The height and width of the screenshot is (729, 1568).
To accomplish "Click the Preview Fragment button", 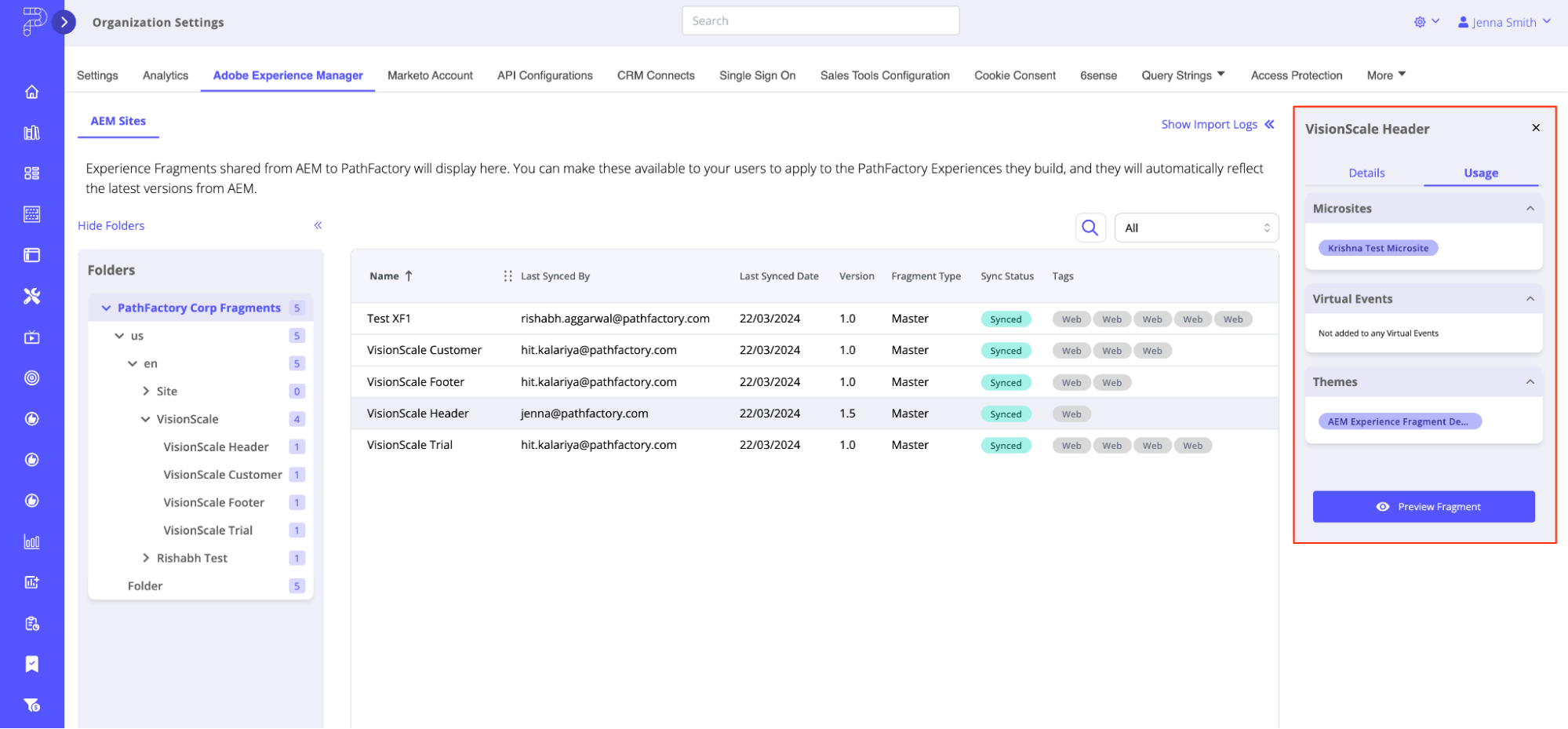I will pos(1424,506).
